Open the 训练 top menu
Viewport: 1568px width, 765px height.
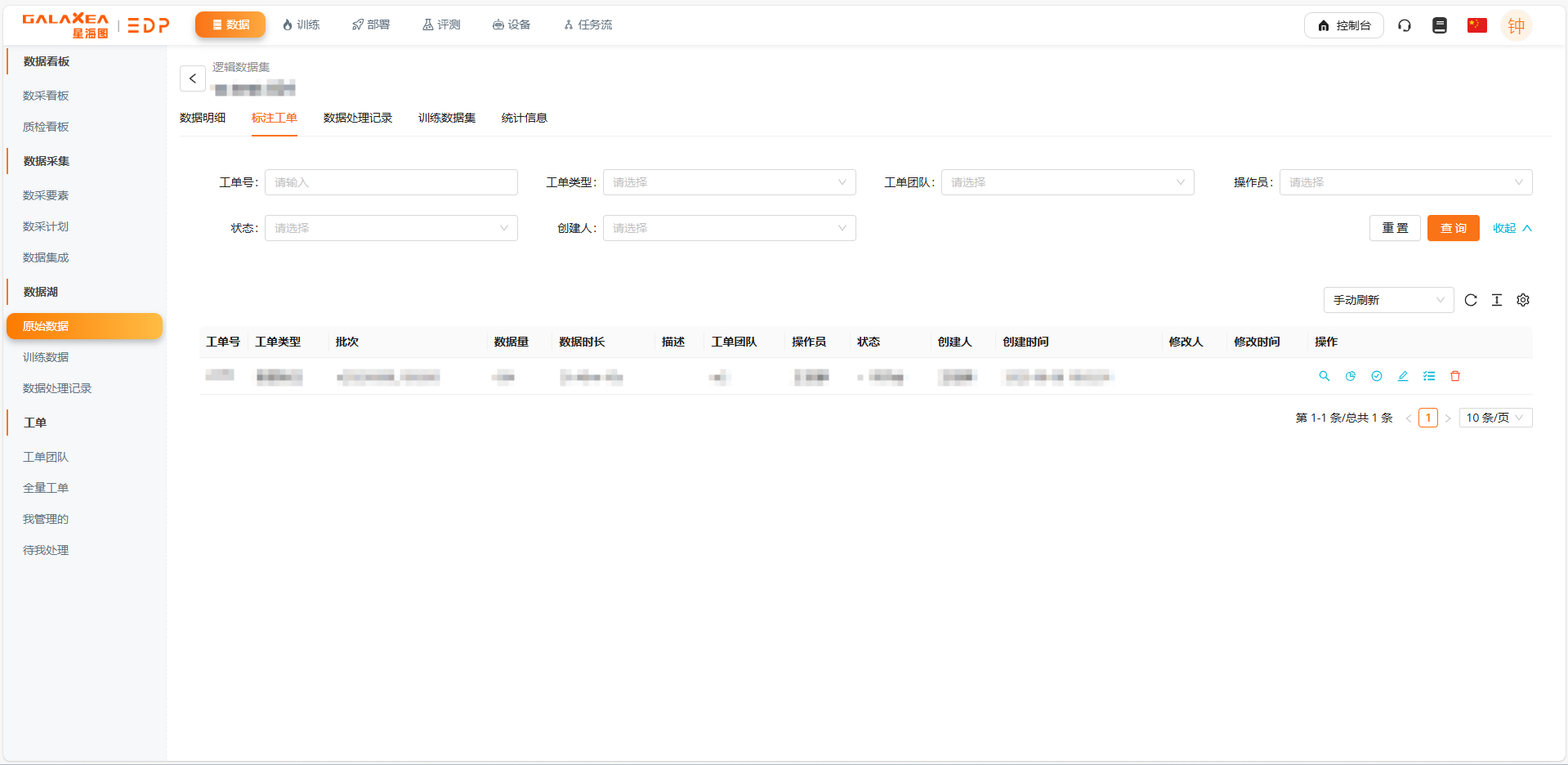301,25
